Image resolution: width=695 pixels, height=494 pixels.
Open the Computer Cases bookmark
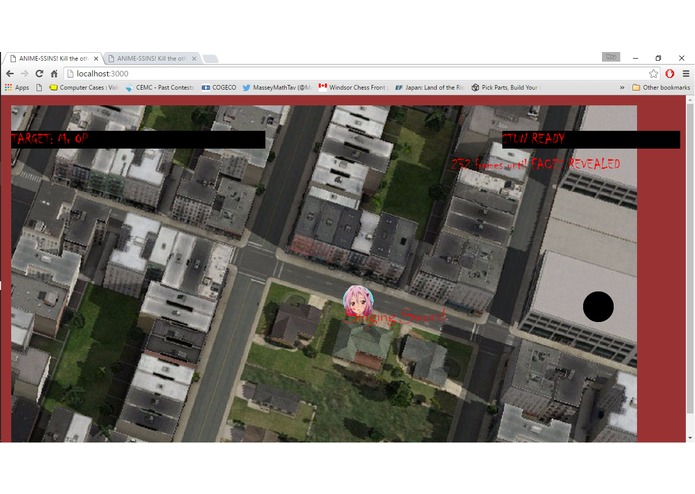83,88
